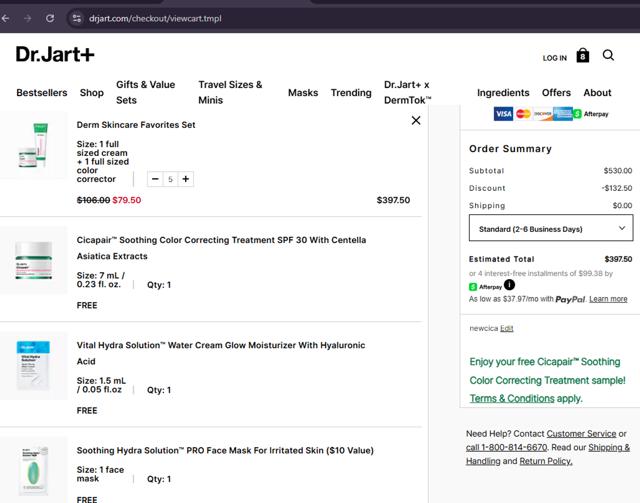Open Gifts & Value Sets menu
This screenshot has height=503, width=640.
pos(146,92)
